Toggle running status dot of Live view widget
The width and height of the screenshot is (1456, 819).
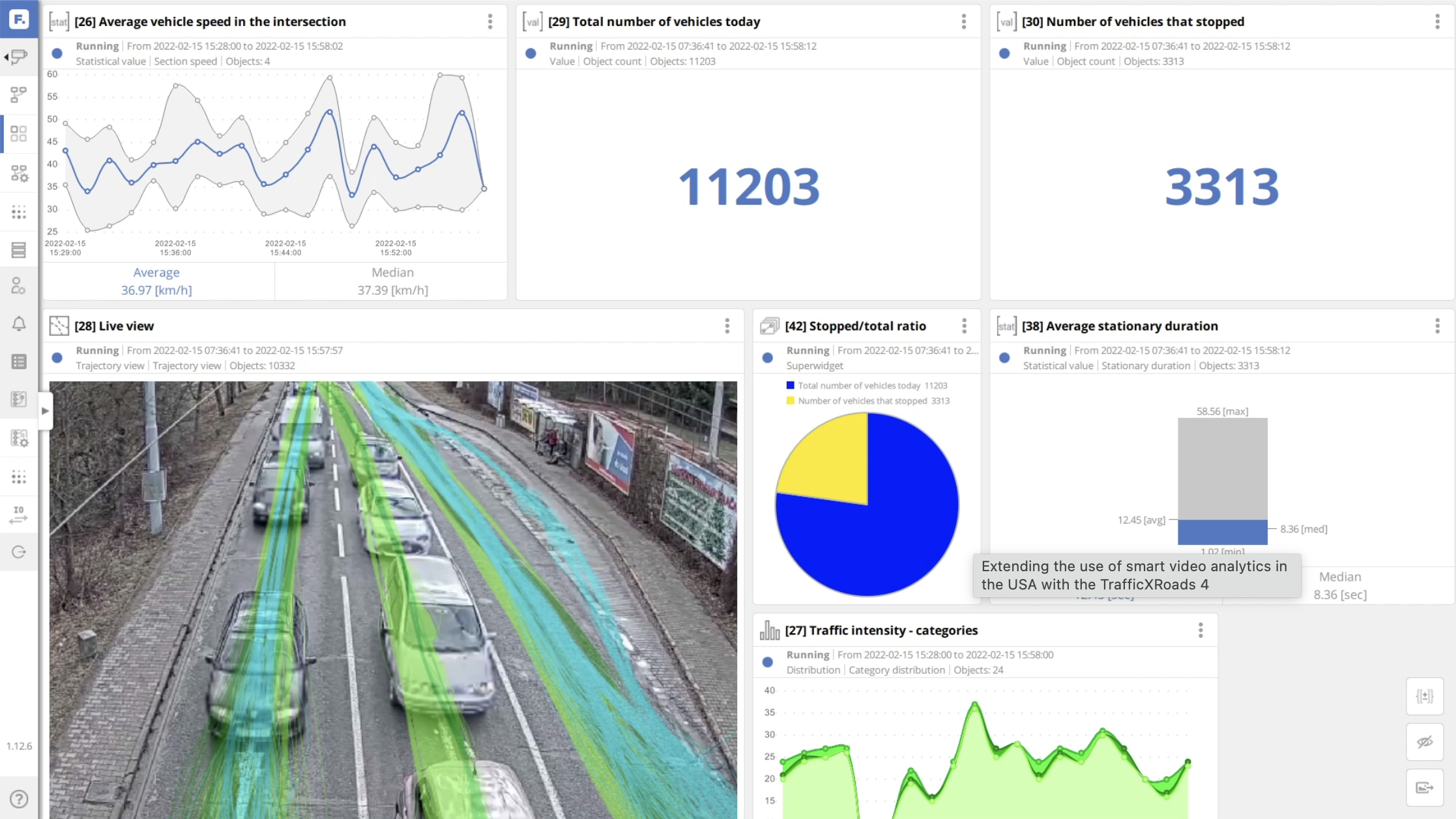(x=57, y=357)
